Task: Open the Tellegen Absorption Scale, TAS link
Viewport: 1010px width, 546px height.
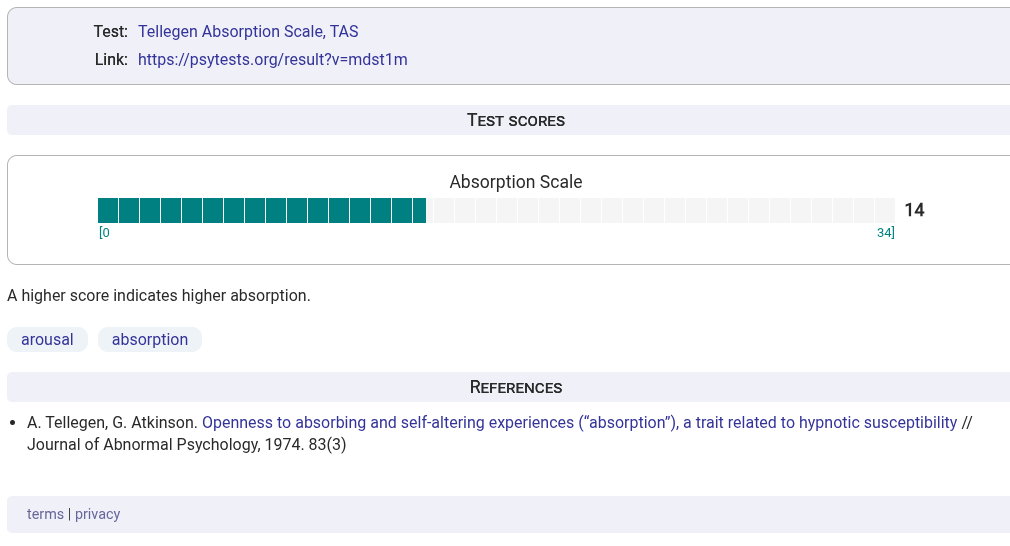Action: (x=248, y=32)
